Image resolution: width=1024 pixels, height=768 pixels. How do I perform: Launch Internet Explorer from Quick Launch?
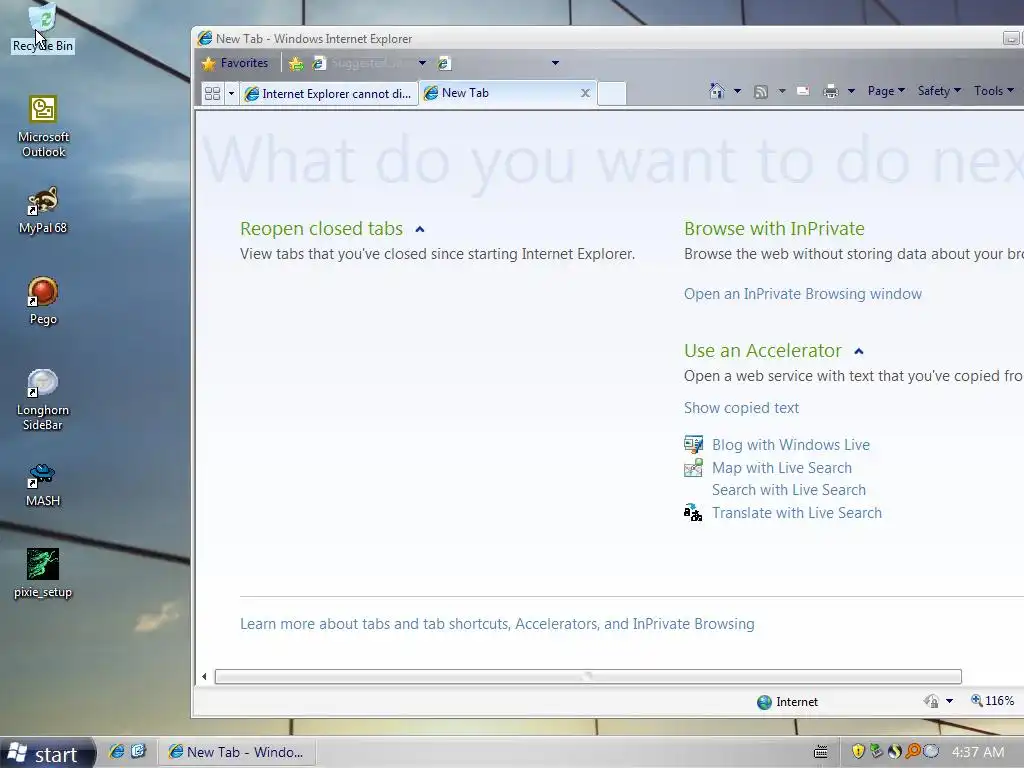click(117, 752)
